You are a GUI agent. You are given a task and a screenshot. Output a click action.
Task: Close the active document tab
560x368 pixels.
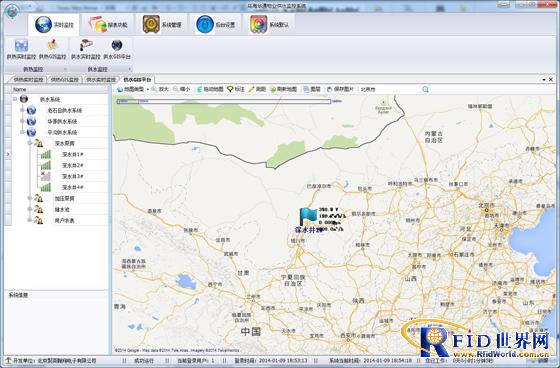pos(551,80)
